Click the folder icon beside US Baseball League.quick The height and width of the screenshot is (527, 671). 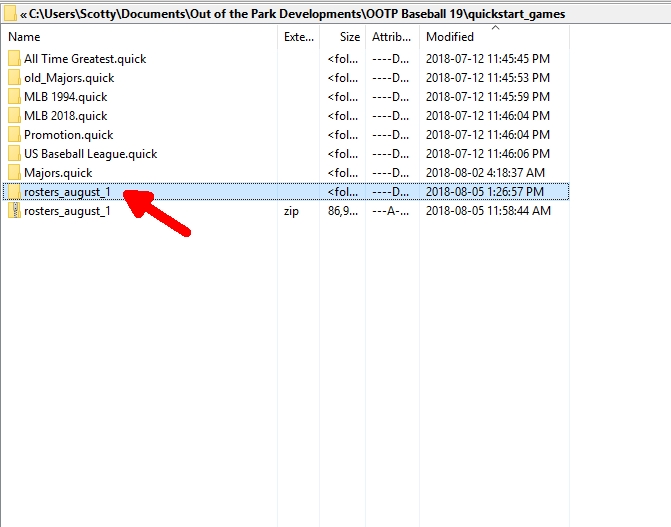click(x=14, y=153)
